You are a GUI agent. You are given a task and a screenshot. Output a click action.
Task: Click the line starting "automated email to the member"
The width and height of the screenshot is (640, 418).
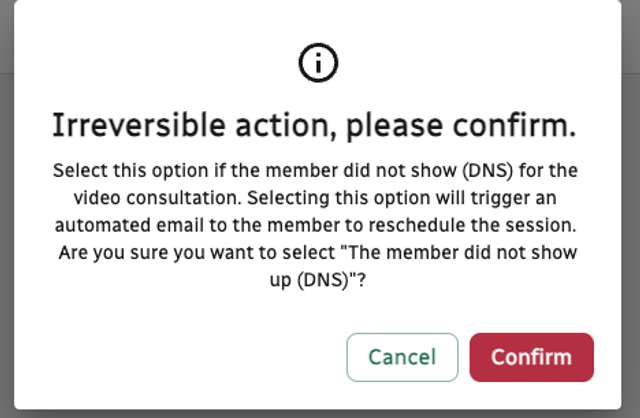click(x=314, y=222)
